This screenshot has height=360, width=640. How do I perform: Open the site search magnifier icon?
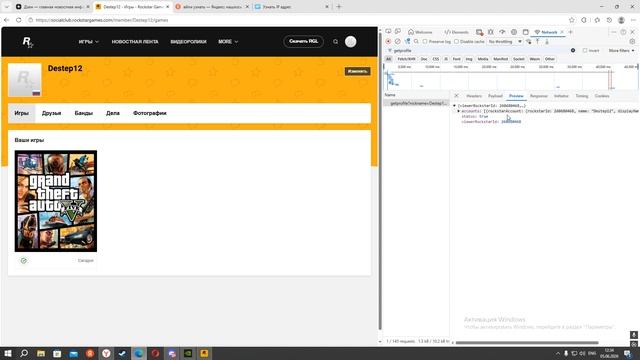click(336, 42)
